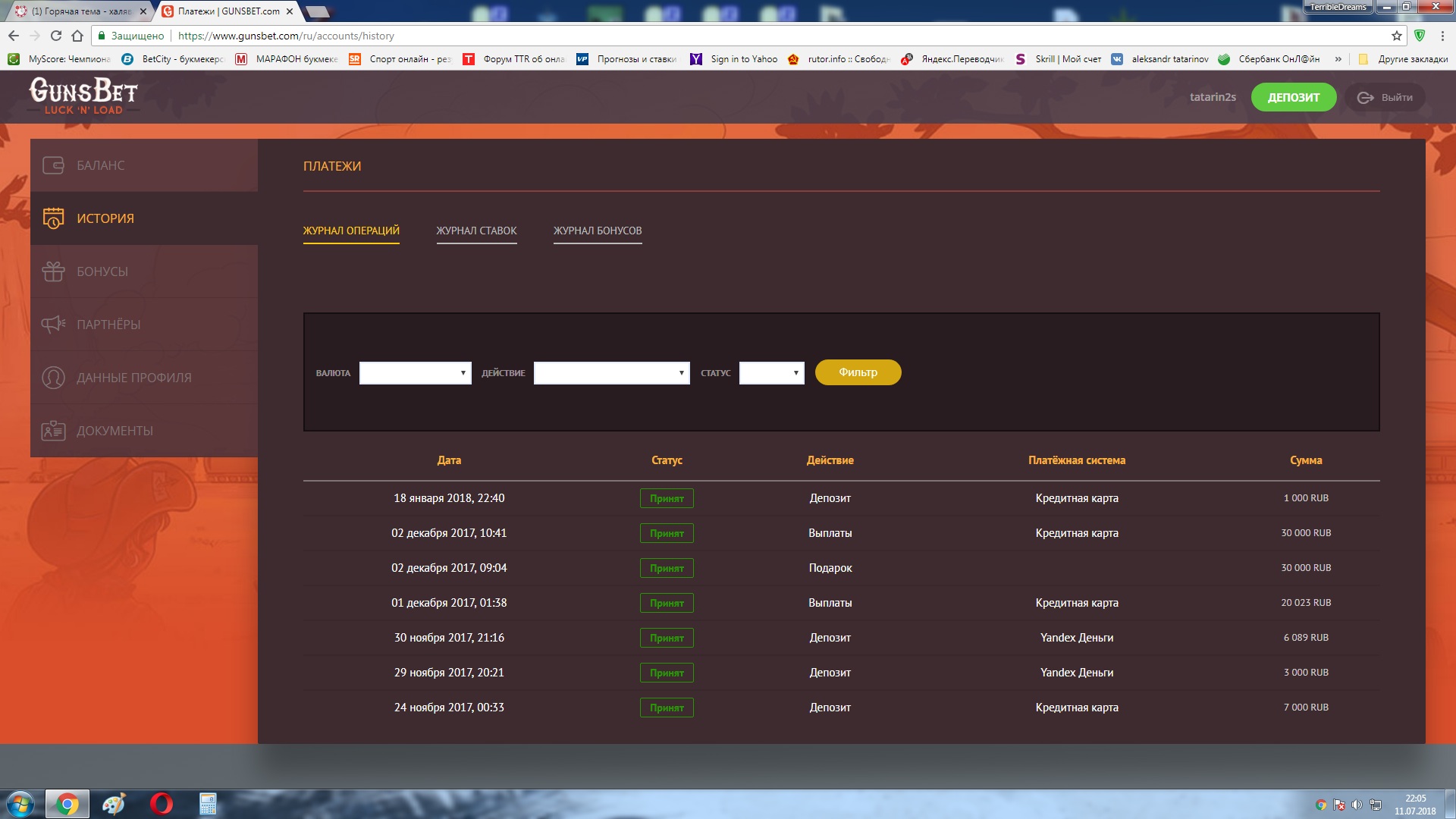Bookmark this page with star icon
The width and height of the screenshot is (1456, 819).
[x=1396, y=36]
